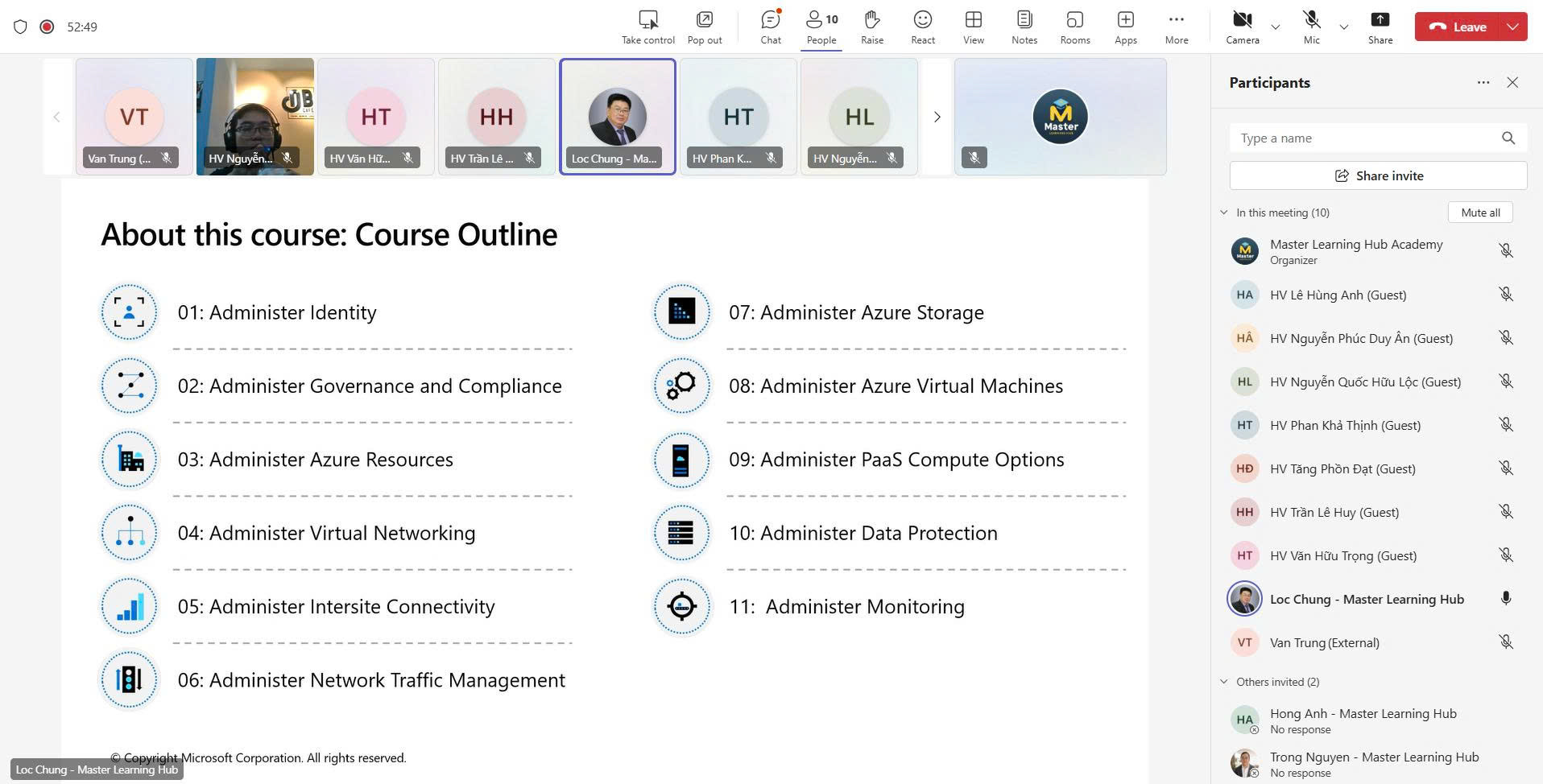Toggle mic for HV Nguyễn Phúc Duy Ân
This screenshot has width=1543, height=784.
(1506, 338)
